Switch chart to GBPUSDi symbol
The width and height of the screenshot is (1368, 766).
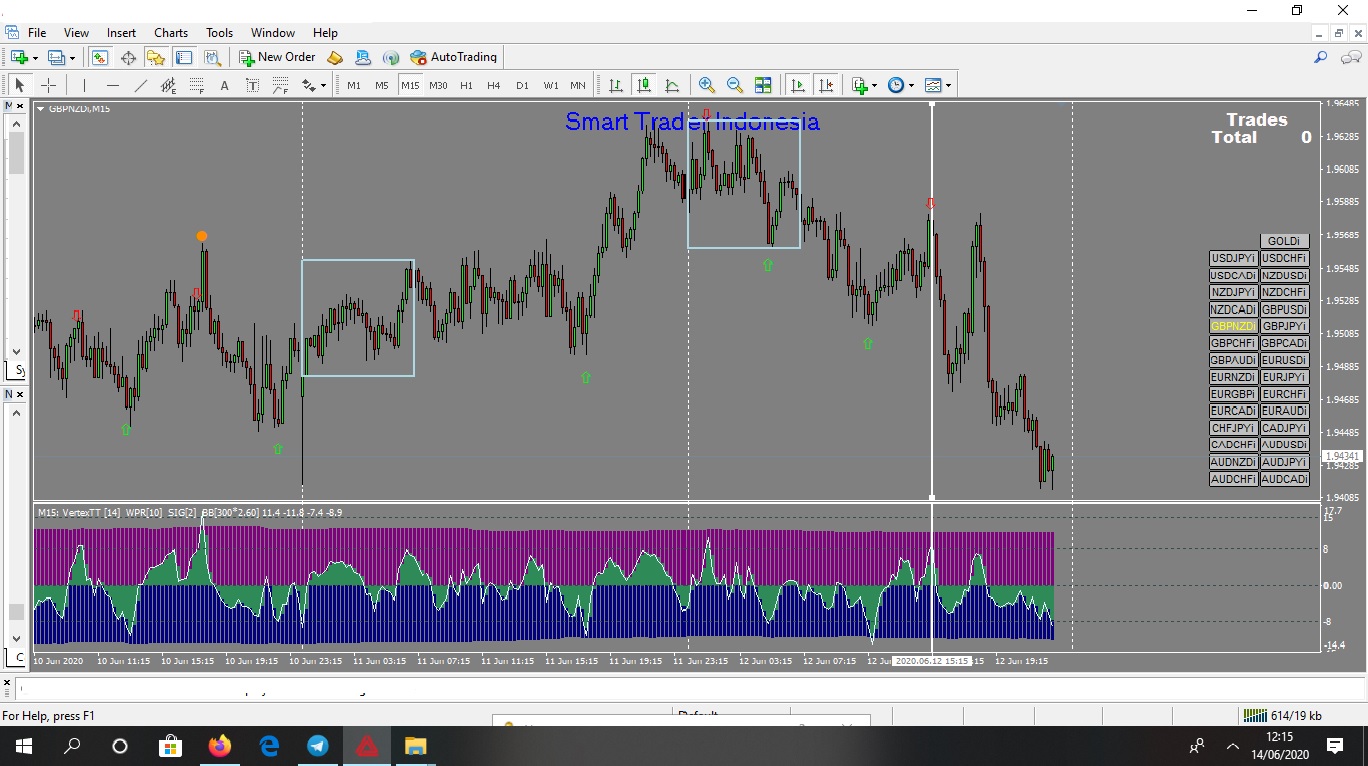coord(1284,309)
